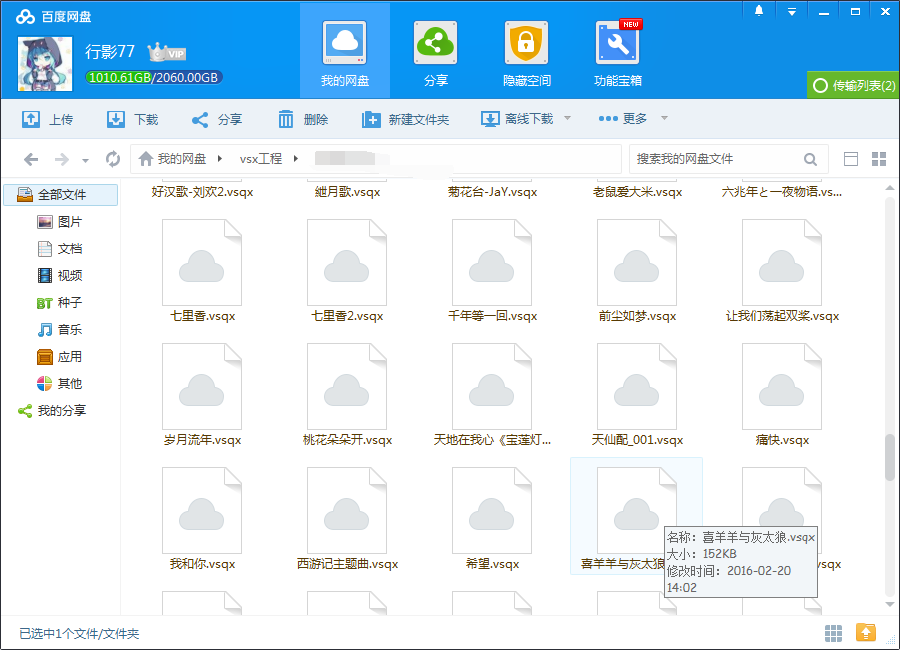Open the title bar dropdown menu icon
Image resolution: width=900 pixels, height=650 pixels.
tap(792, 11)
